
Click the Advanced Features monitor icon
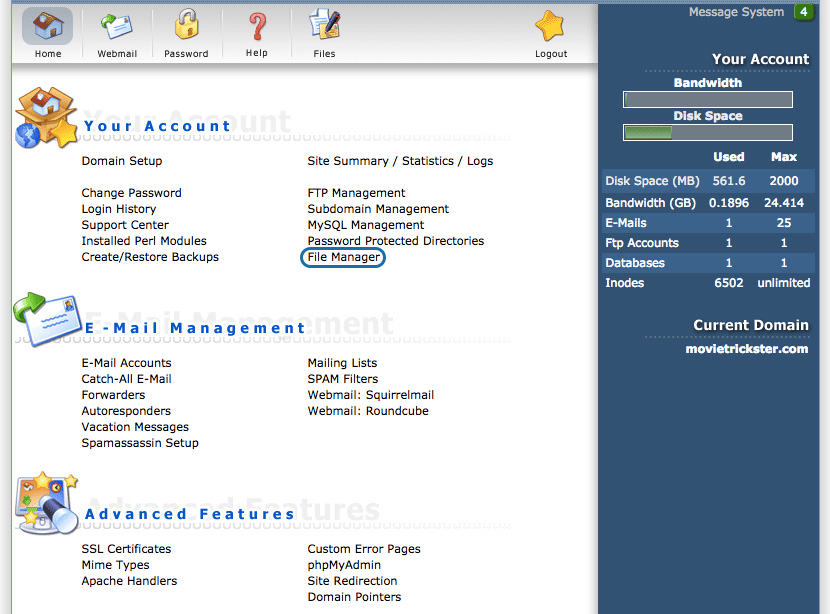pyautogui.click(x=47, y=503)
